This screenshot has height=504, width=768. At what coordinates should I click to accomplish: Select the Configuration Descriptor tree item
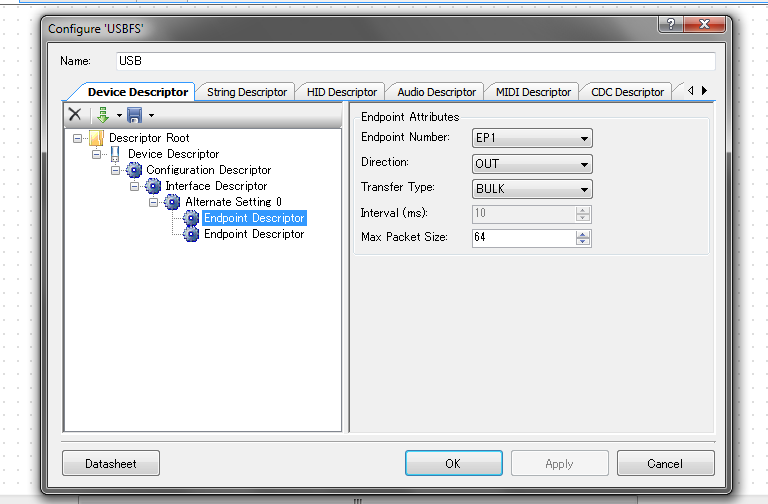[x=209, y=170]
